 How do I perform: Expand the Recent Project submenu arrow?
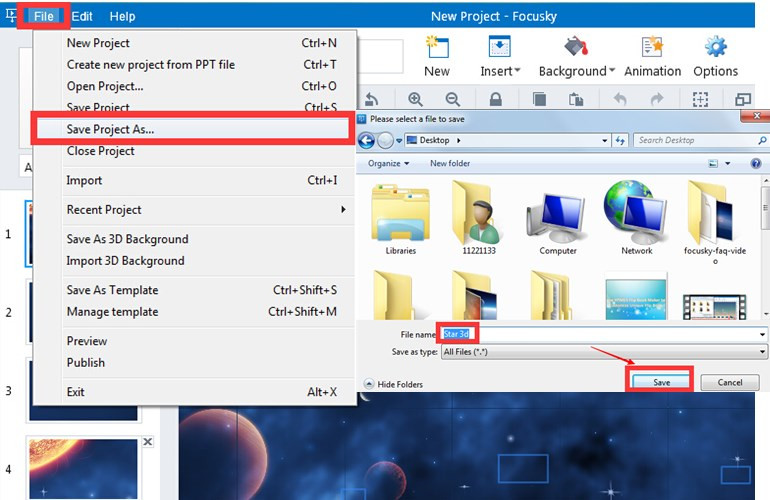[x=343, y=209]
